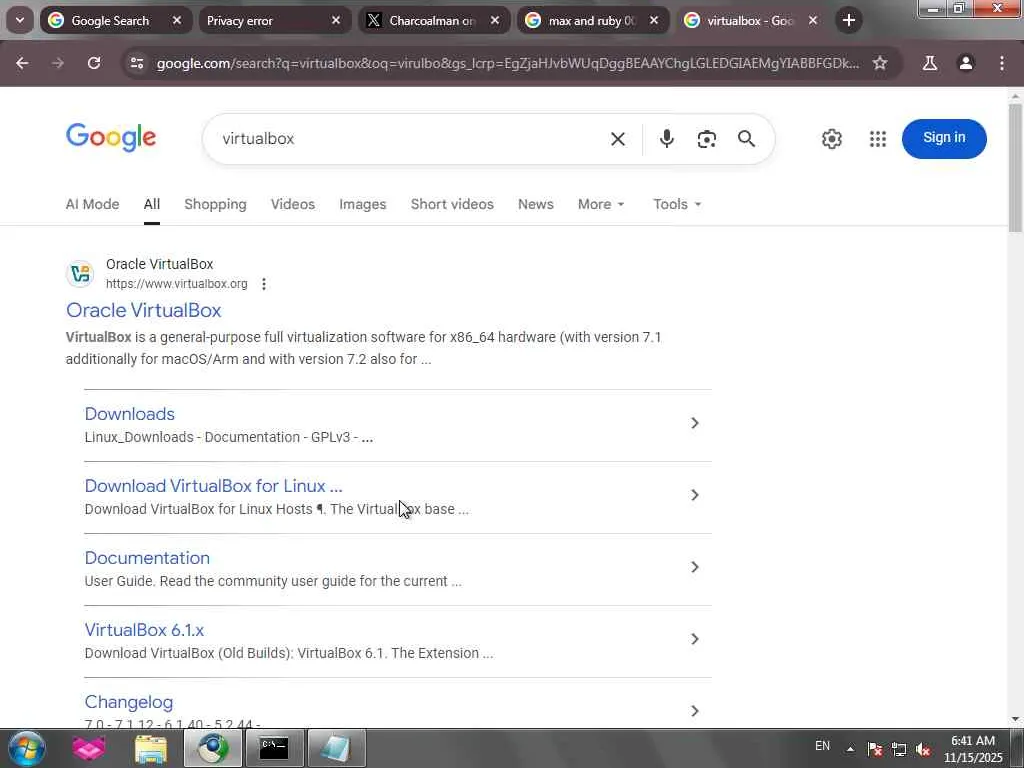Click the Google logo

point(111,137)
